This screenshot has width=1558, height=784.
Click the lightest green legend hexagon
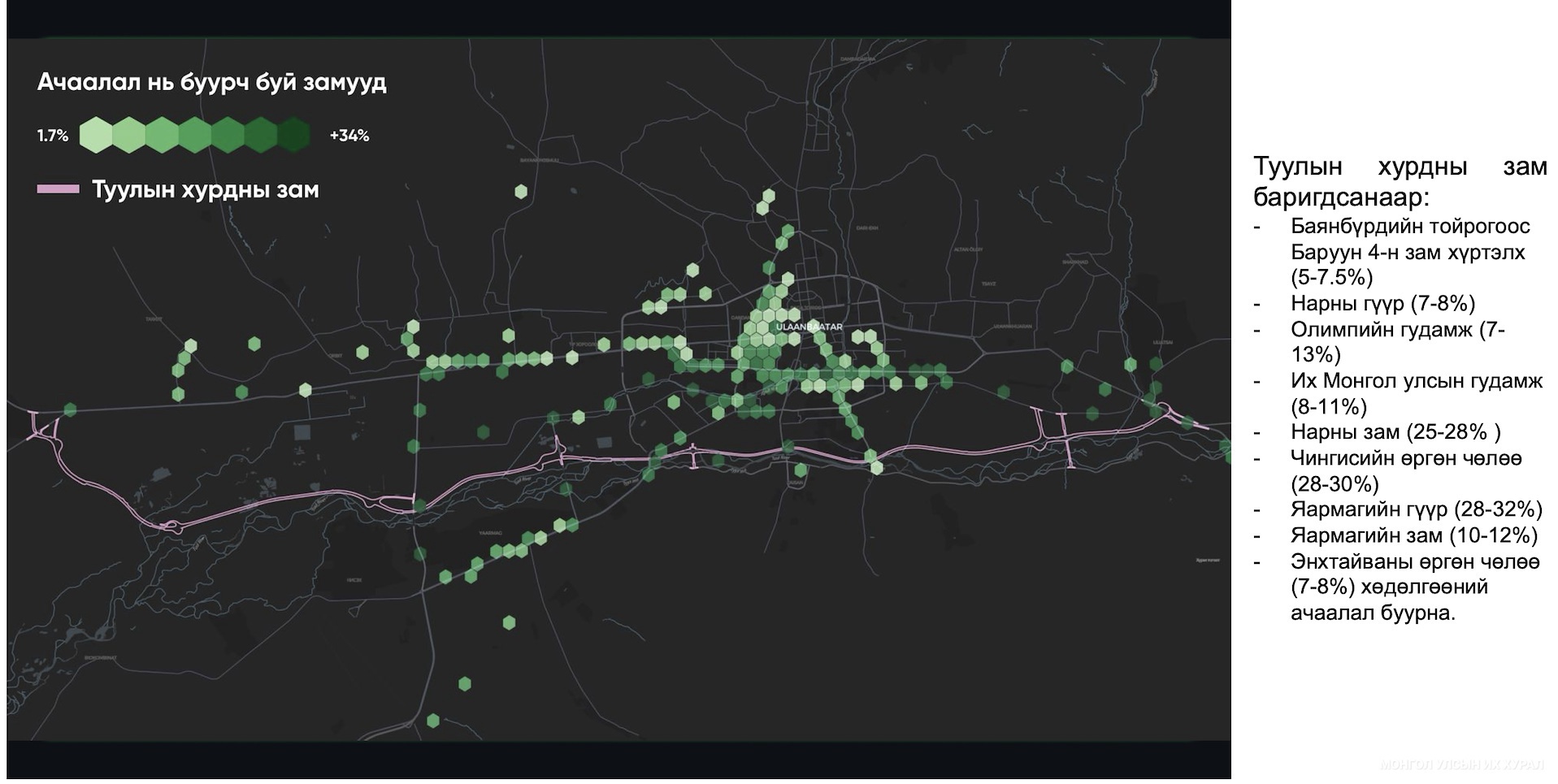[96, 135]
